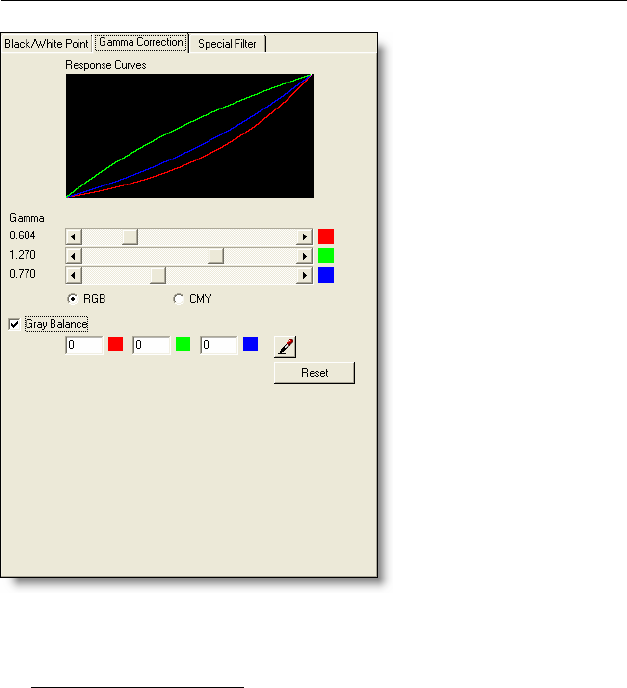This screenshot has width=627, height=688.
Task: Click blue gamma slider right arrow
Action: pyautogui.click(x=305, y=275)
